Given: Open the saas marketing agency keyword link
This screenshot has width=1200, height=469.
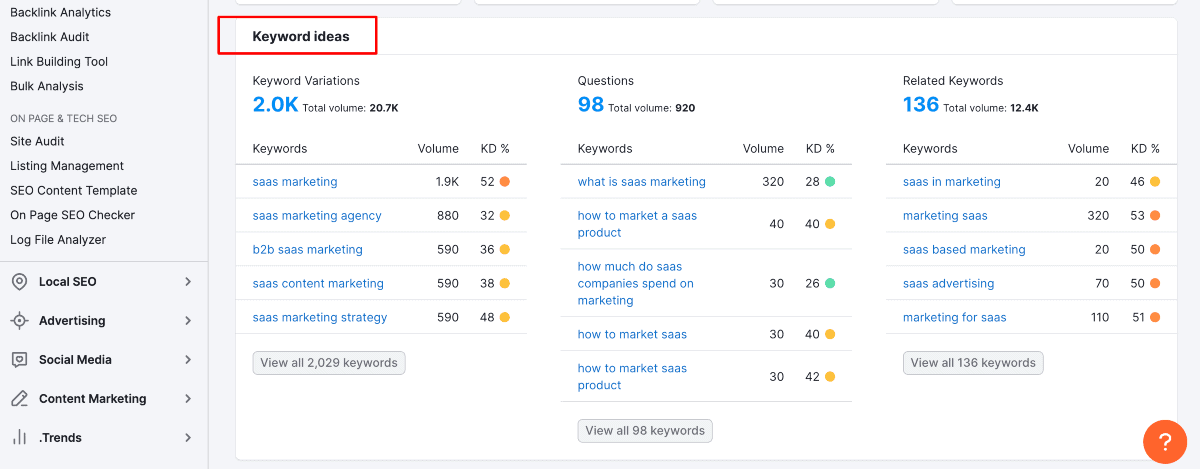Looking at the screenshot, I should pos(317,216).
